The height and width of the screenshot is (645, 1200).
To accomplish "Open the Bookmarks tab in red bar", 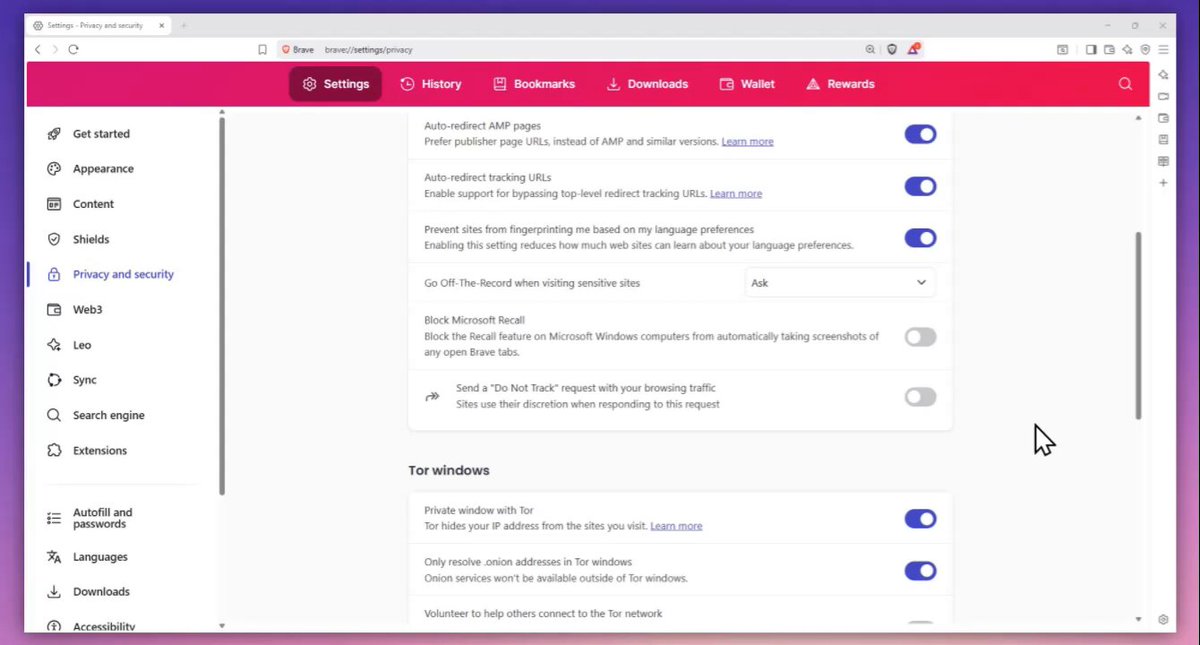I will [x=534, y=84].
